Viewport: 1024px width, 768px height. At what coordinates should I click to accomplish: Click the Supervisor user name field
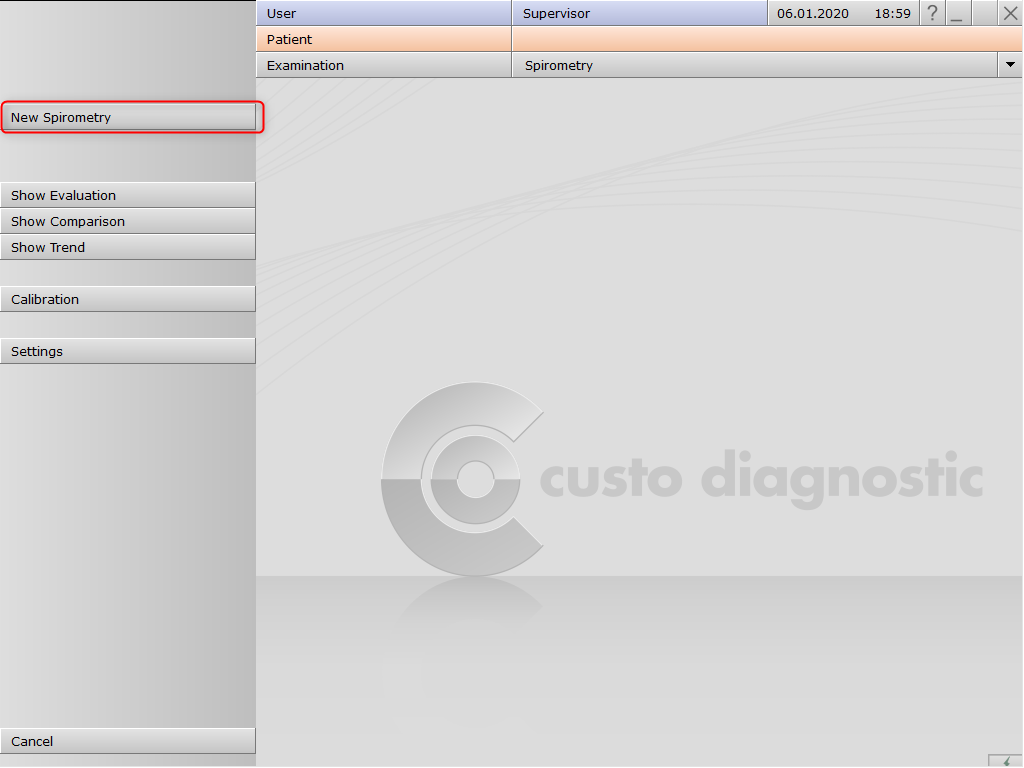(x=640, y=13)
